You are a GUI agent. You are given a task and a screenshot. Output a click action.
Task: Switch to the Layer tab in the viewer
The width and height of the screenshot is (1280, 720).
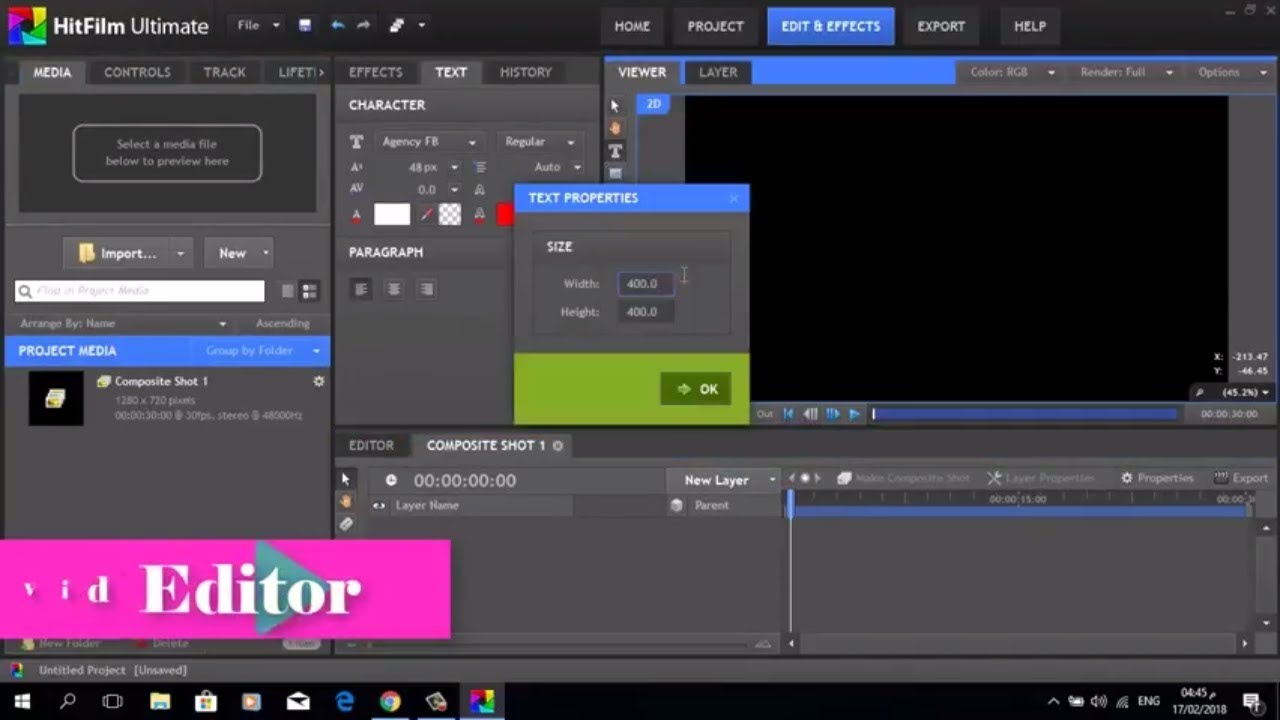718,72
